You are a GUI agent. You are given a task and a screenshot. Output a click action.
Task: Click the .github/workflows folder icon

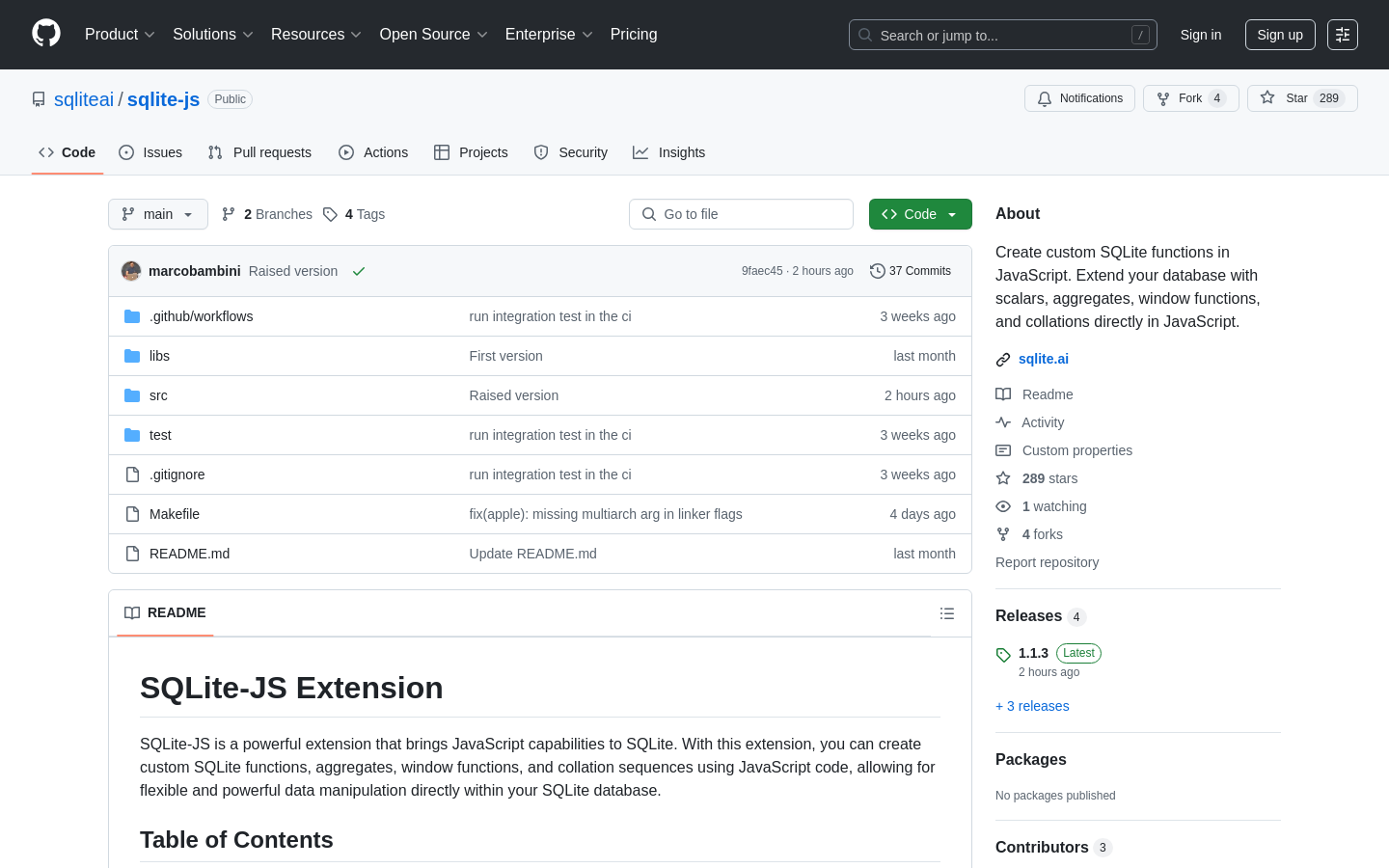(132, 316)
